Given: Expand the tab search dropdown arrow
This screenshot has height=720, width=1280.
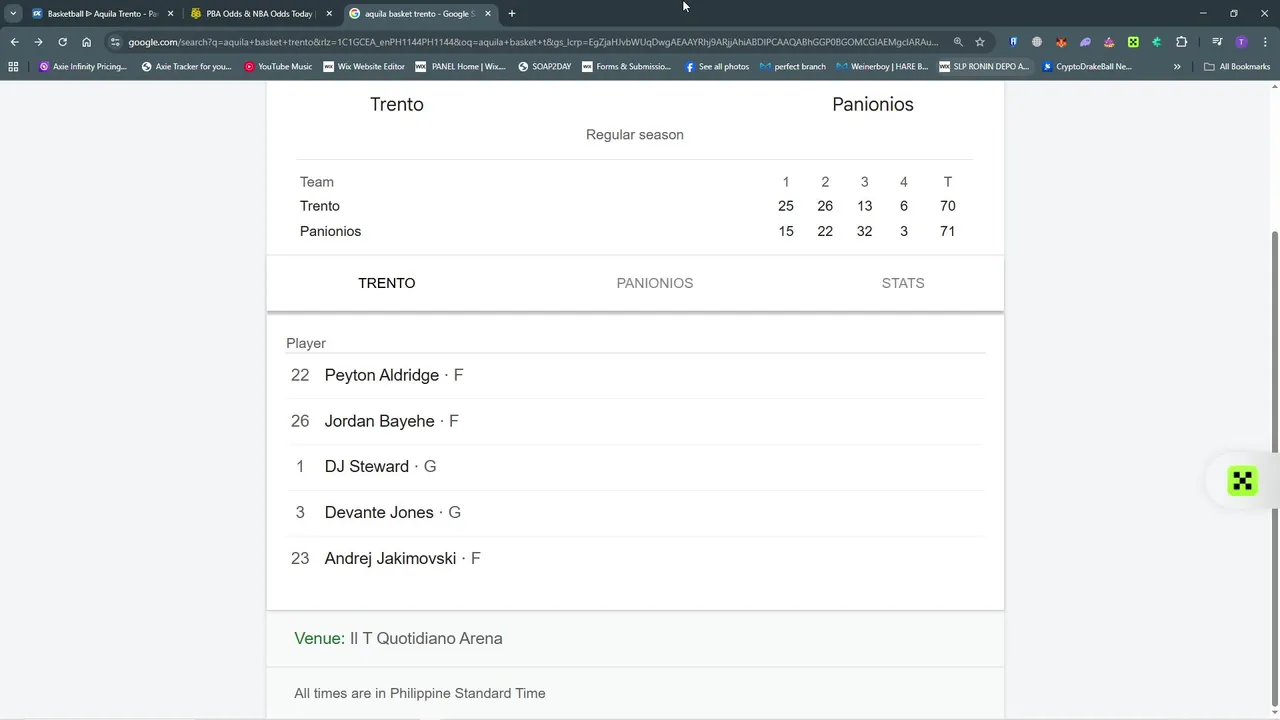Looking at the screenshot, I should click(x=13, y=14).
